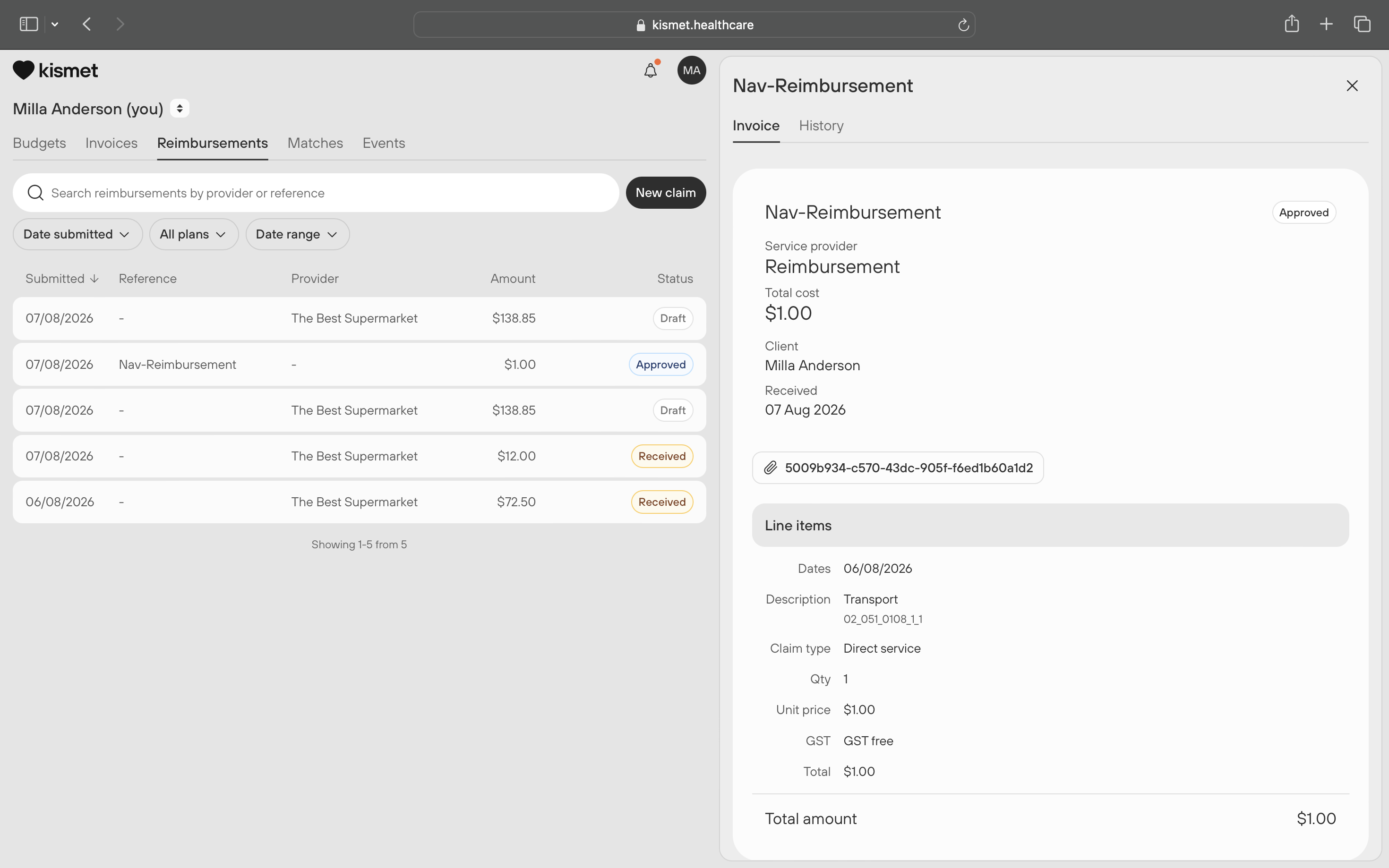
Task: Open the MA user avatar menu
Action: click(x=691, y=70)
